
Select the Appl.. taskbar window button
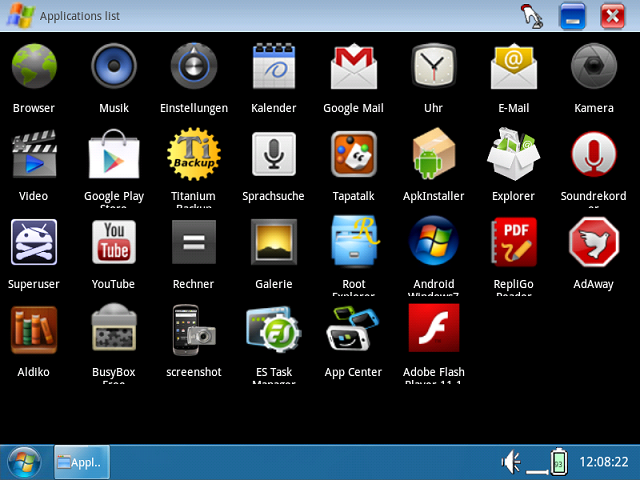click(82, 462)
